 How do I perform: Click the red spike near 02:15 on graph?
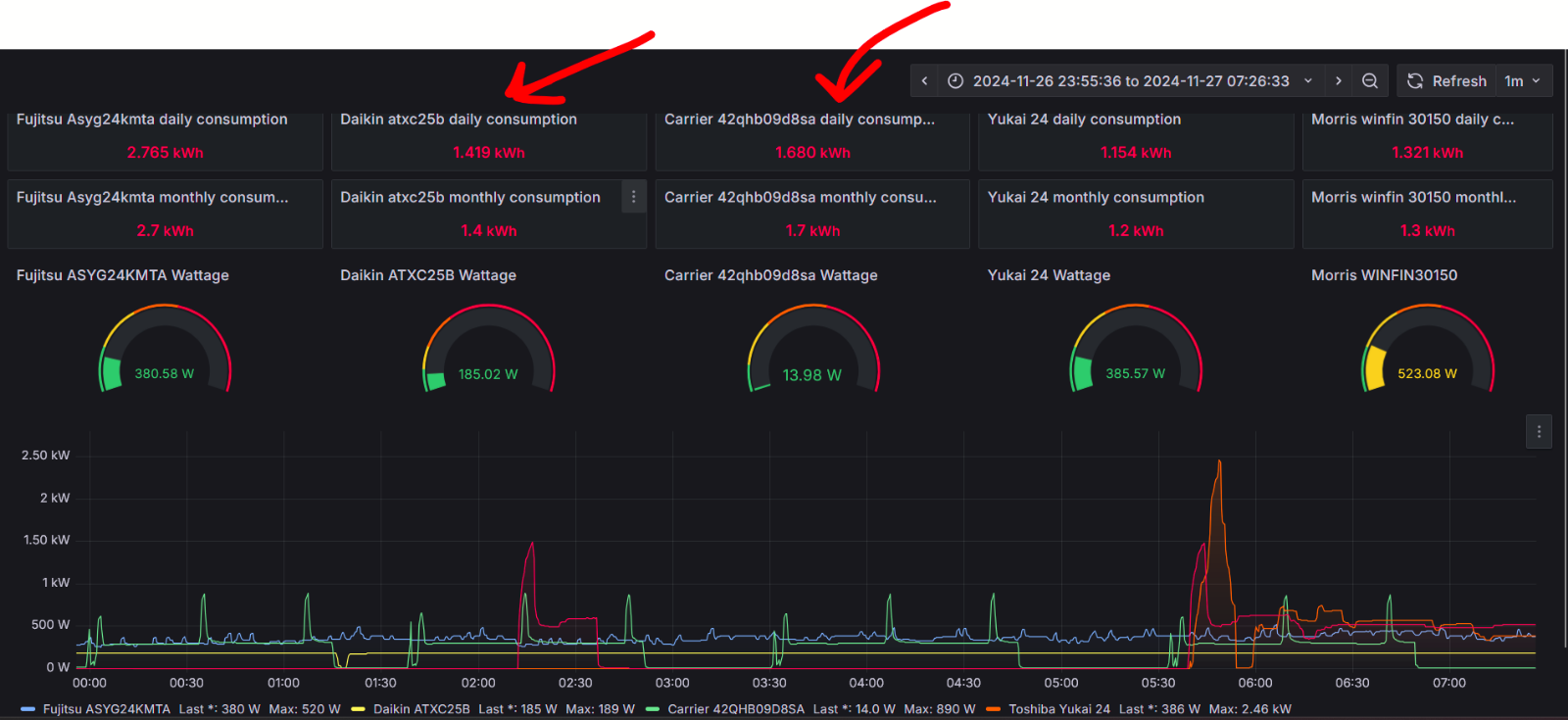point(531,546)
